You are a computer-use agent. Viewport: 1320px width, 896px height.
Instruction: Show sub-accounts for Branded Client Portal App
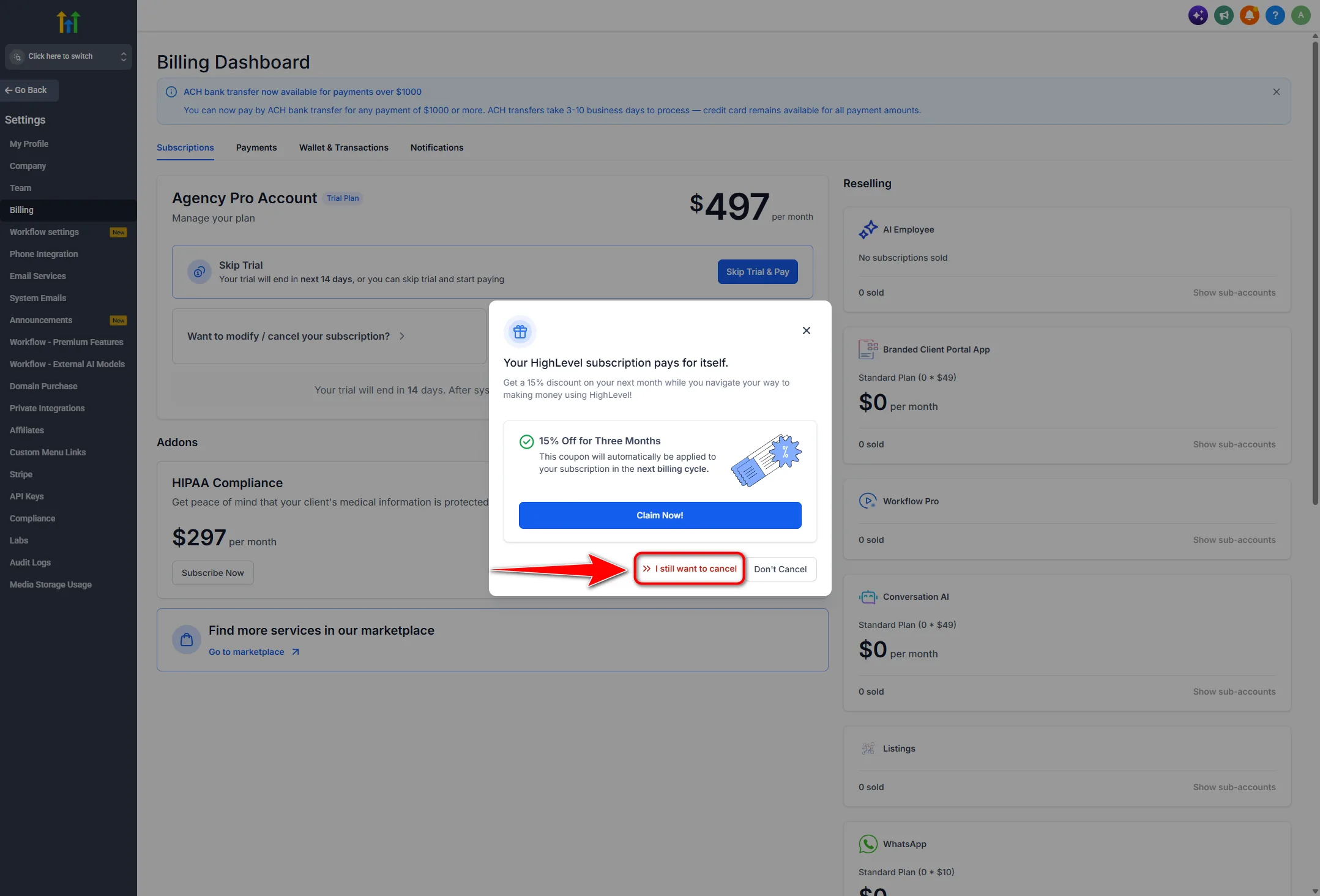[1234, 444]
